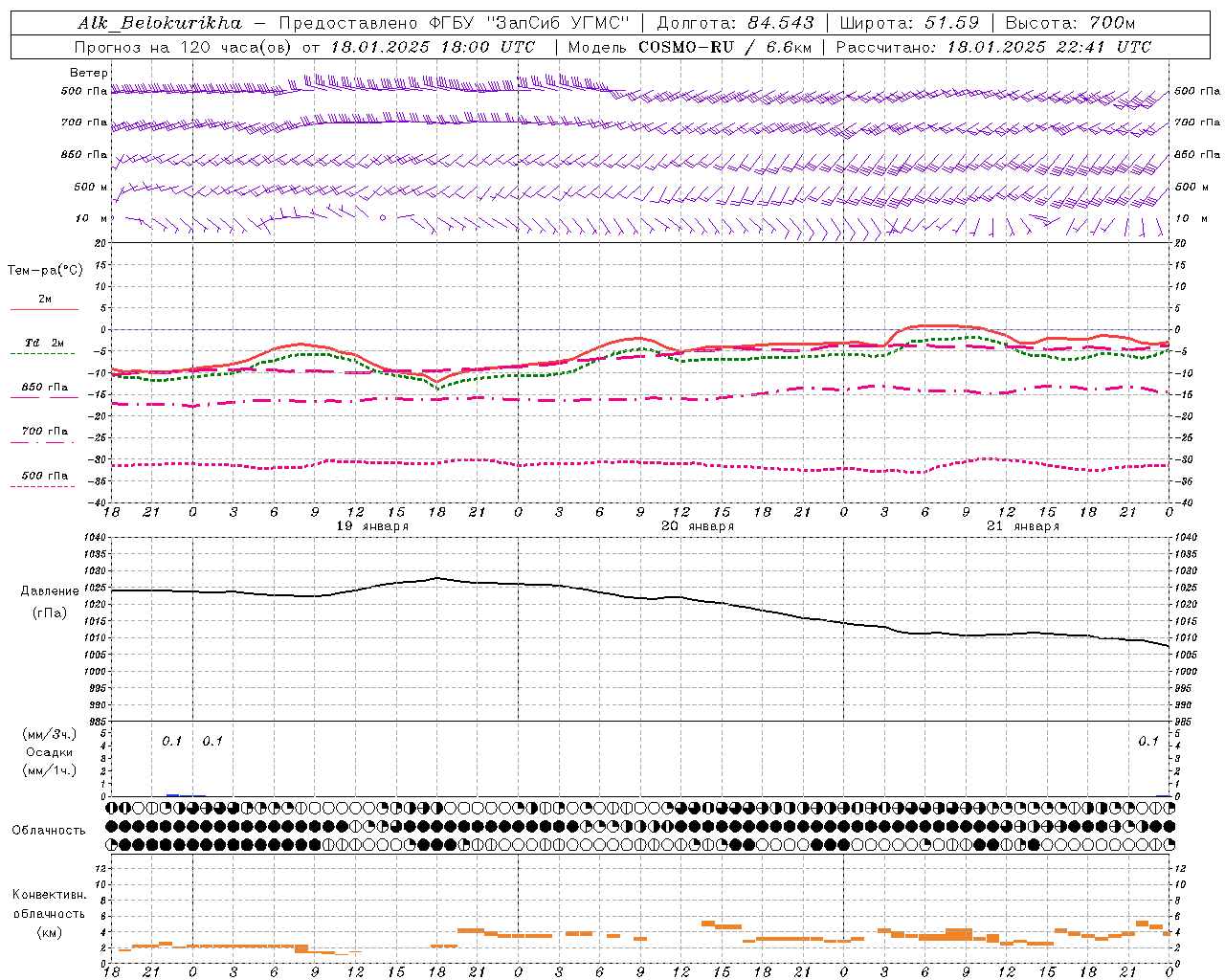Viewport: 1225px width, 980px height.
Task: Click the solid red line sample under 2м
Action: (43, 309)
